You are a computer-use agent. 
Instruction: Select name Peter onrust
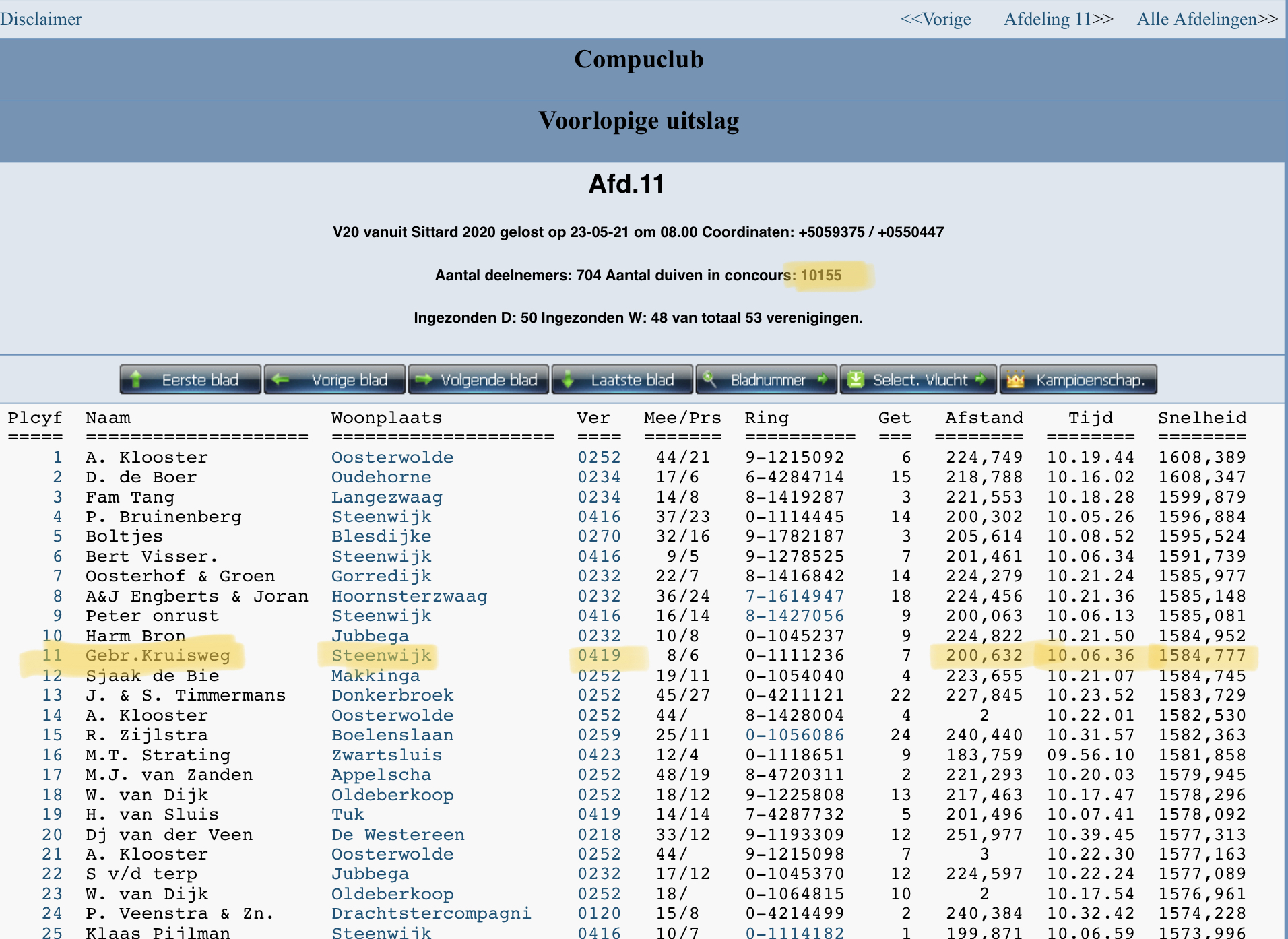pos(152,616)
